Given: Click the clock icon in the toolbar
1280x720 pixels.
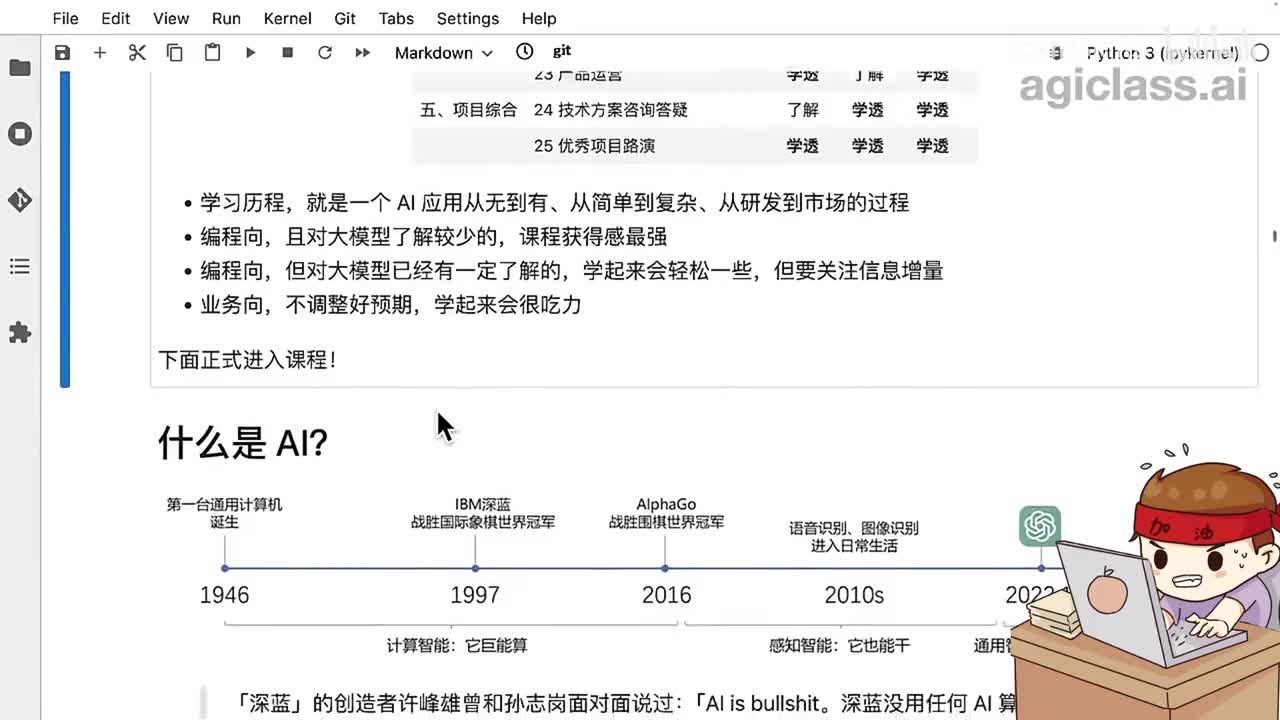Looking at the screenshot, I should pos(525,51).
